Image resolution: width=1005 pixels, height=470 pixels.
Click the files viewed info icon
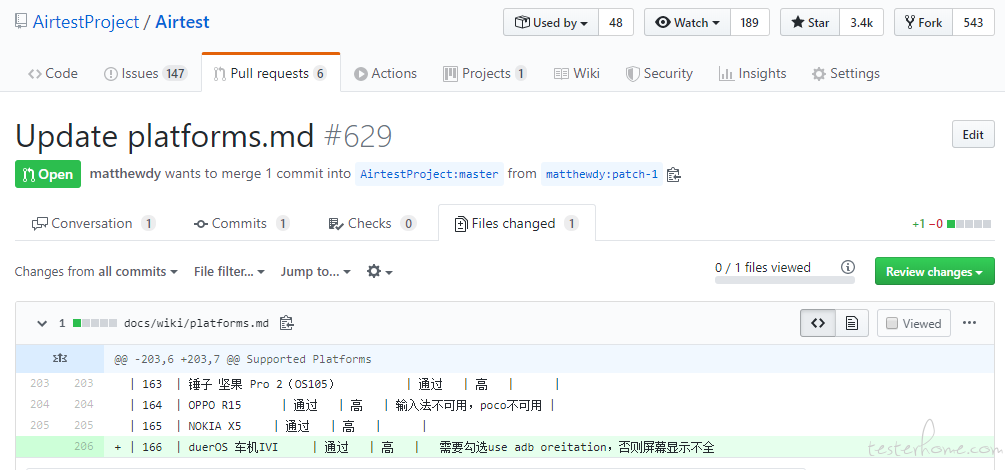tap(848, 267)
